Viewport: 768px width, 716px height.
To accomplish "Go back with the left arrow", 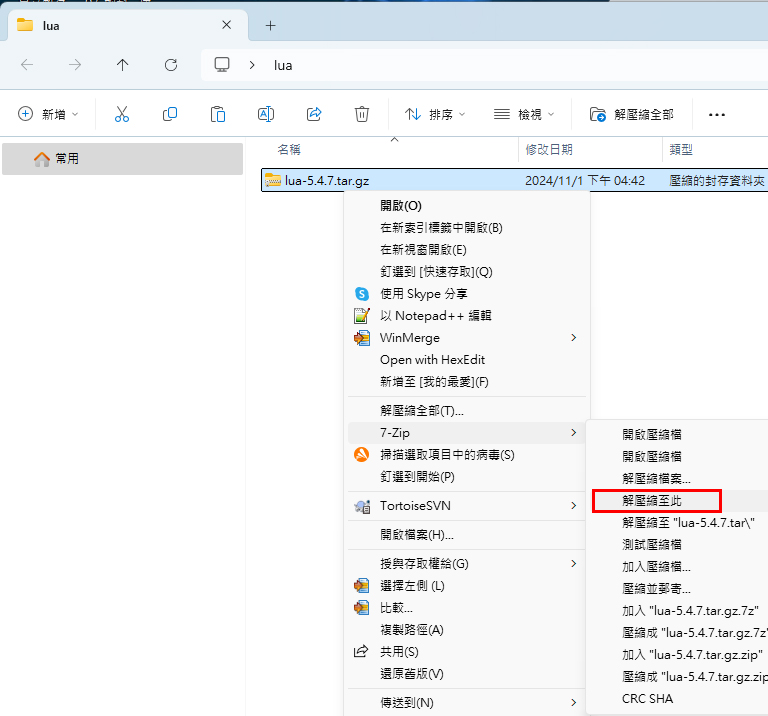I will (27, 65).
